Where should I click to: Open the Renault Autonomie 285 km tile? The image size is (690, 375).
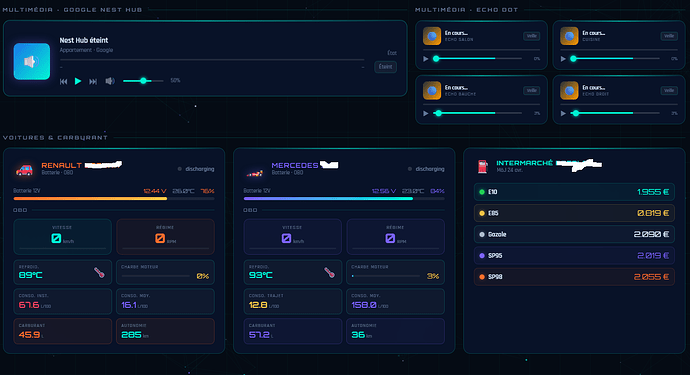[165, 331]
